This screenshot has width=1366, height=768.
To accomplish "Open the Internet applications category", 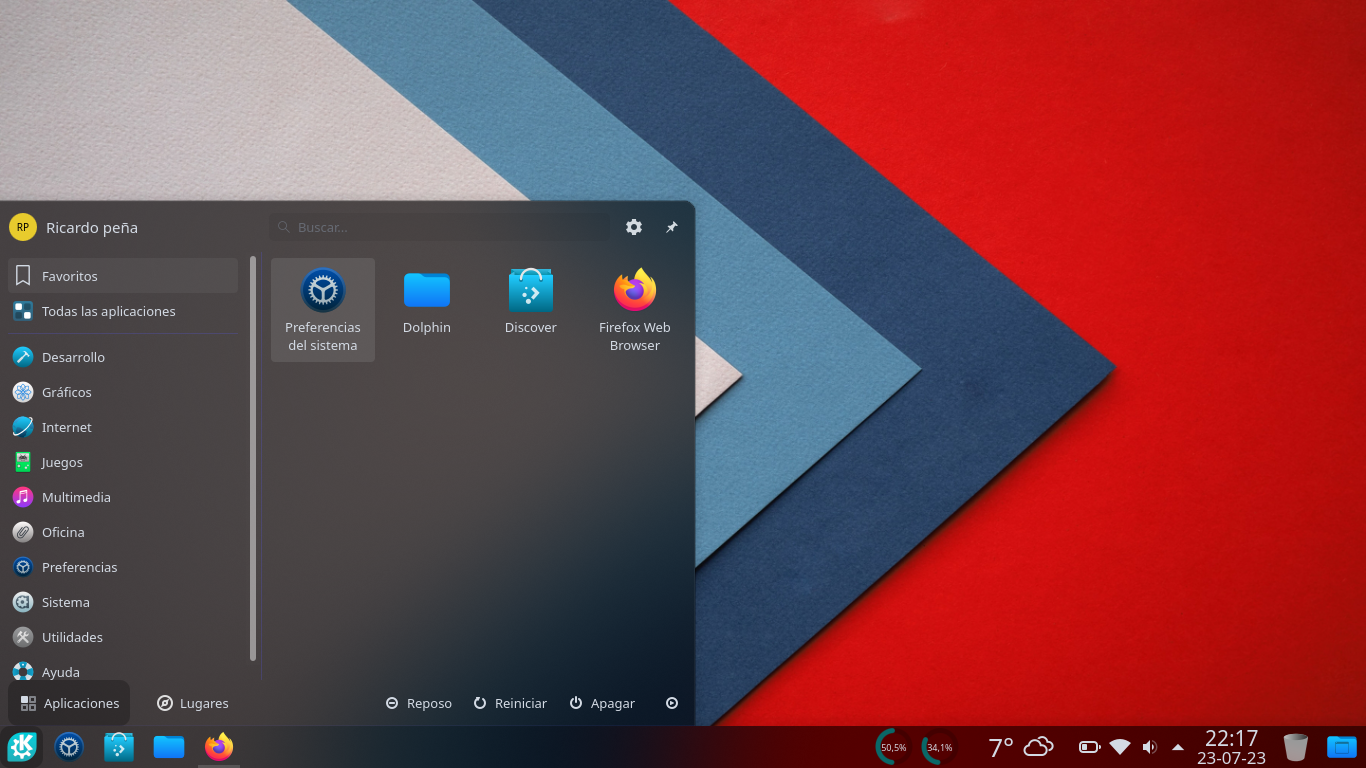I will 67,427.
